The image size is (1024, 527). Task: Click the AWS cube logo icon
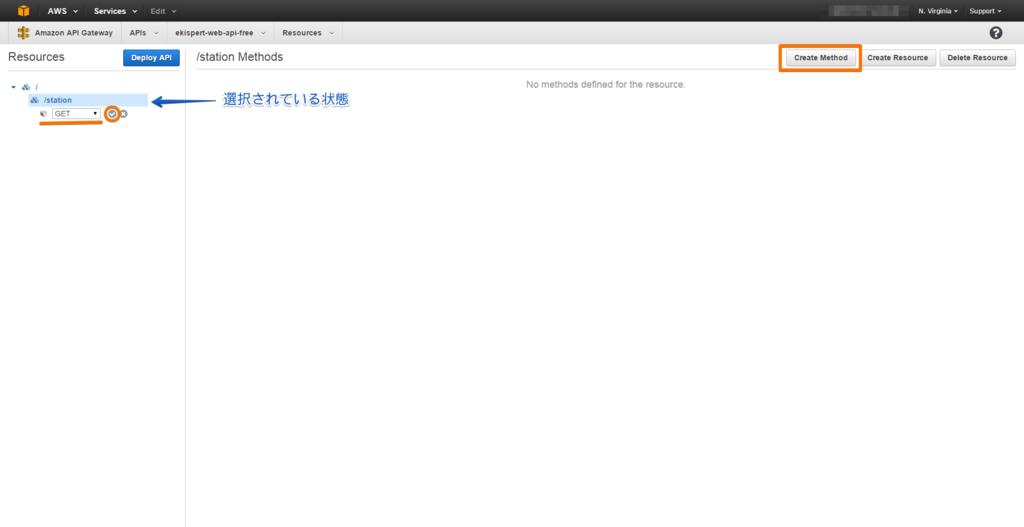tap(24, 10)
